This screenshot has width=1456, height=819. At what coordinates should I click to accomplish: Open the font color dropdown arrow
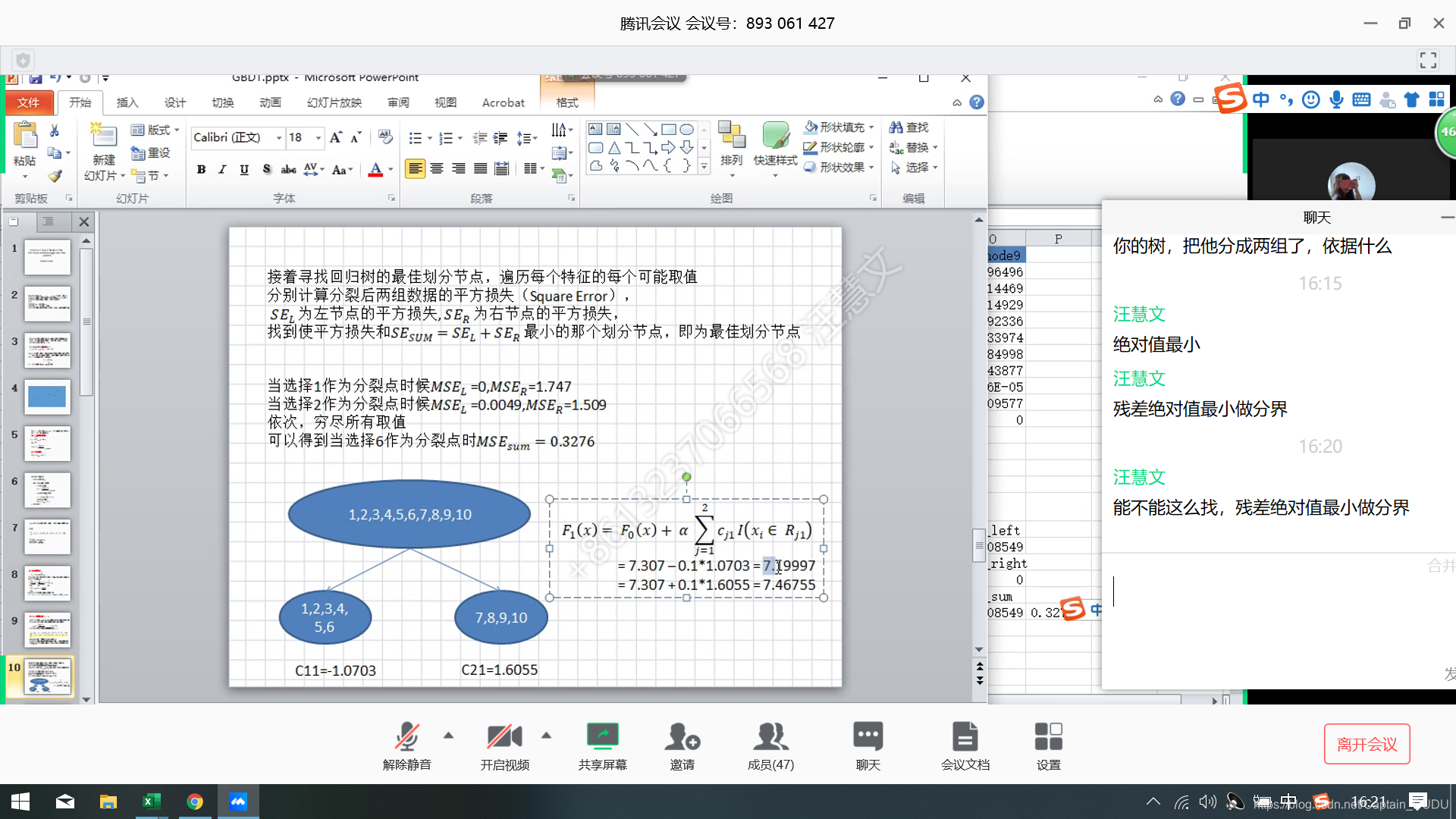pos(391,169)
